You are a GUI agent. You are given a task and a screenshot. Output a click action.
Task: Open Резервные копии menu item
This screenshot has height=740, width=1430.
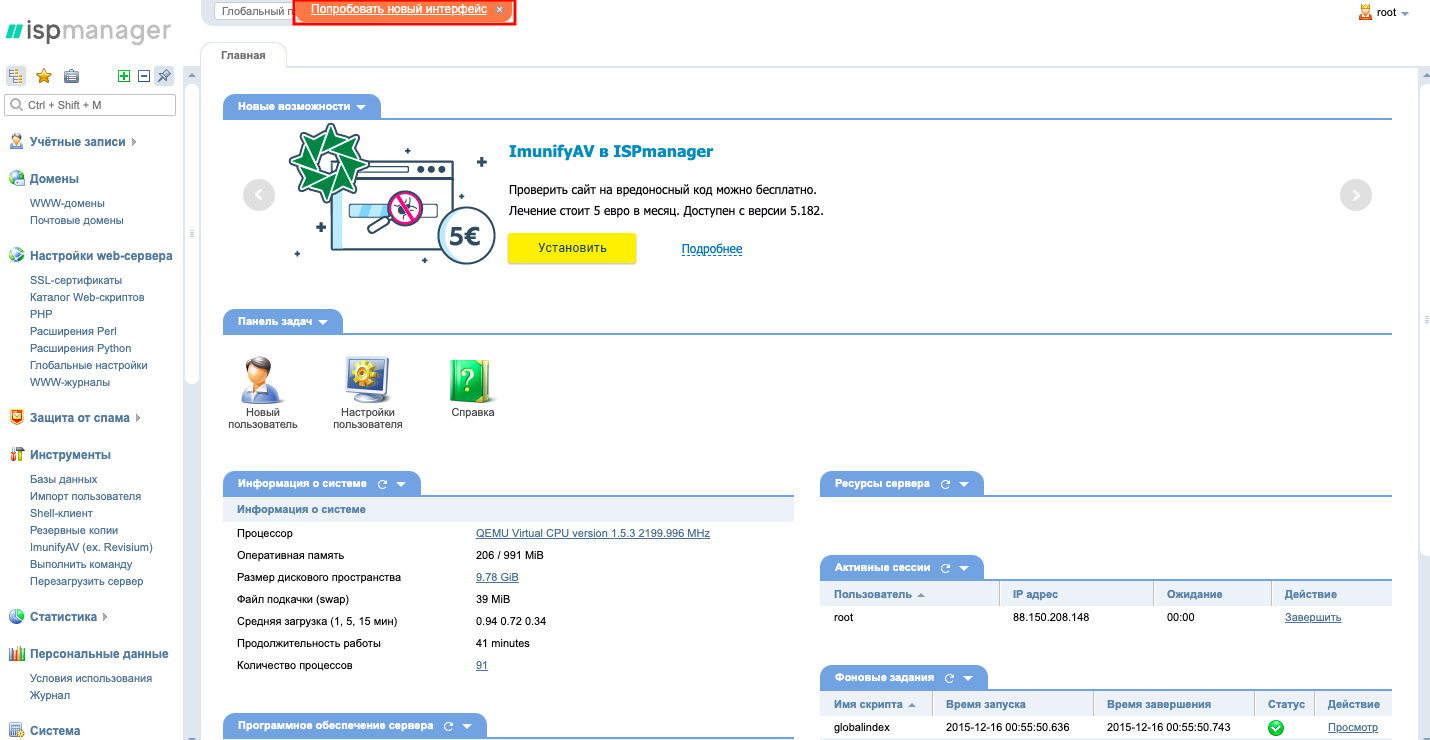[74, 530]
